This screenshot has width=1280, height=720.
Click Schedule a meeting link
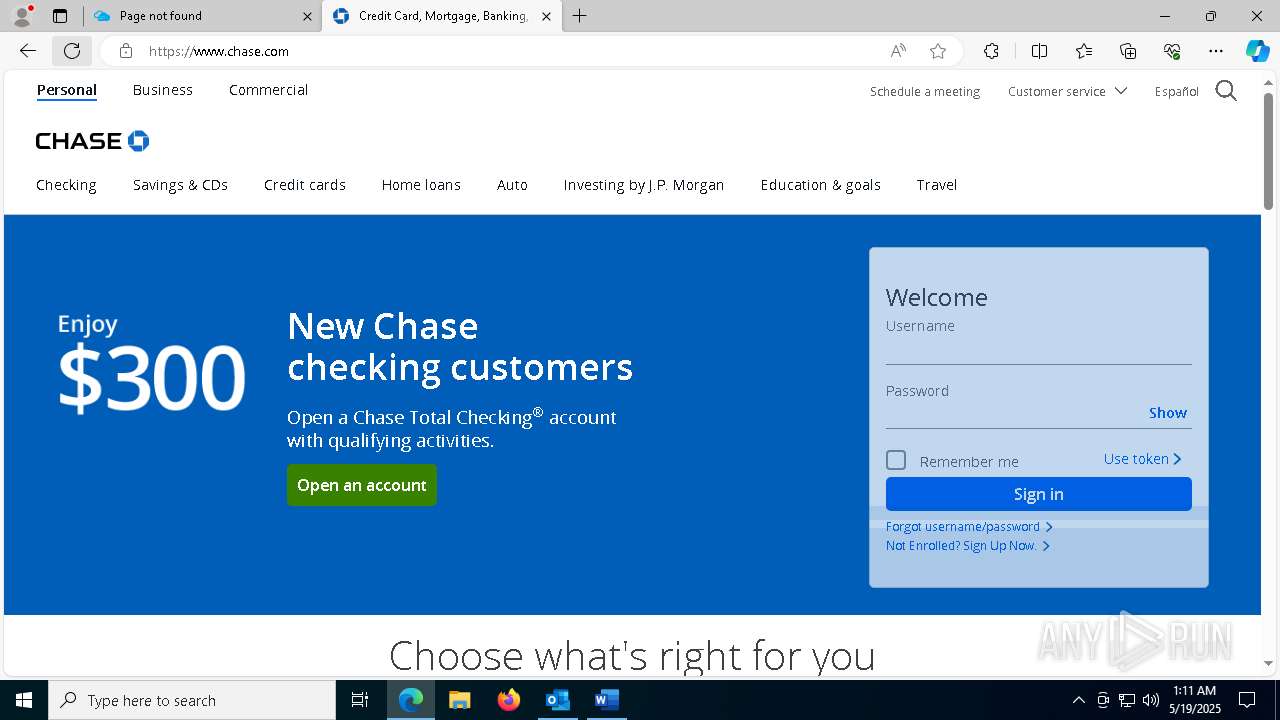925,91
